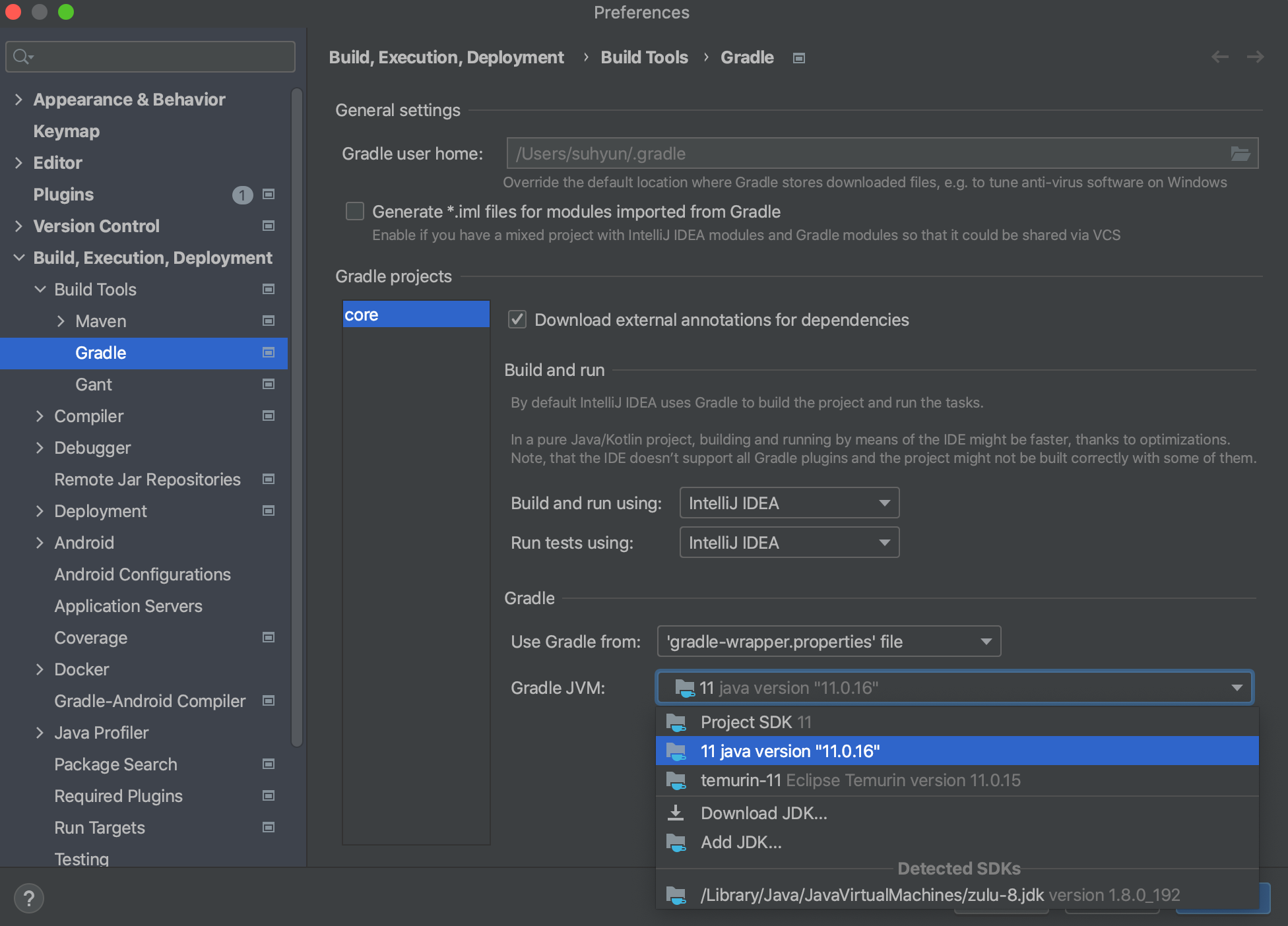The height and width of the screenshot is (926, 1288).
Task: Open the Gant settings page
Action: click(x=94, y=385)
